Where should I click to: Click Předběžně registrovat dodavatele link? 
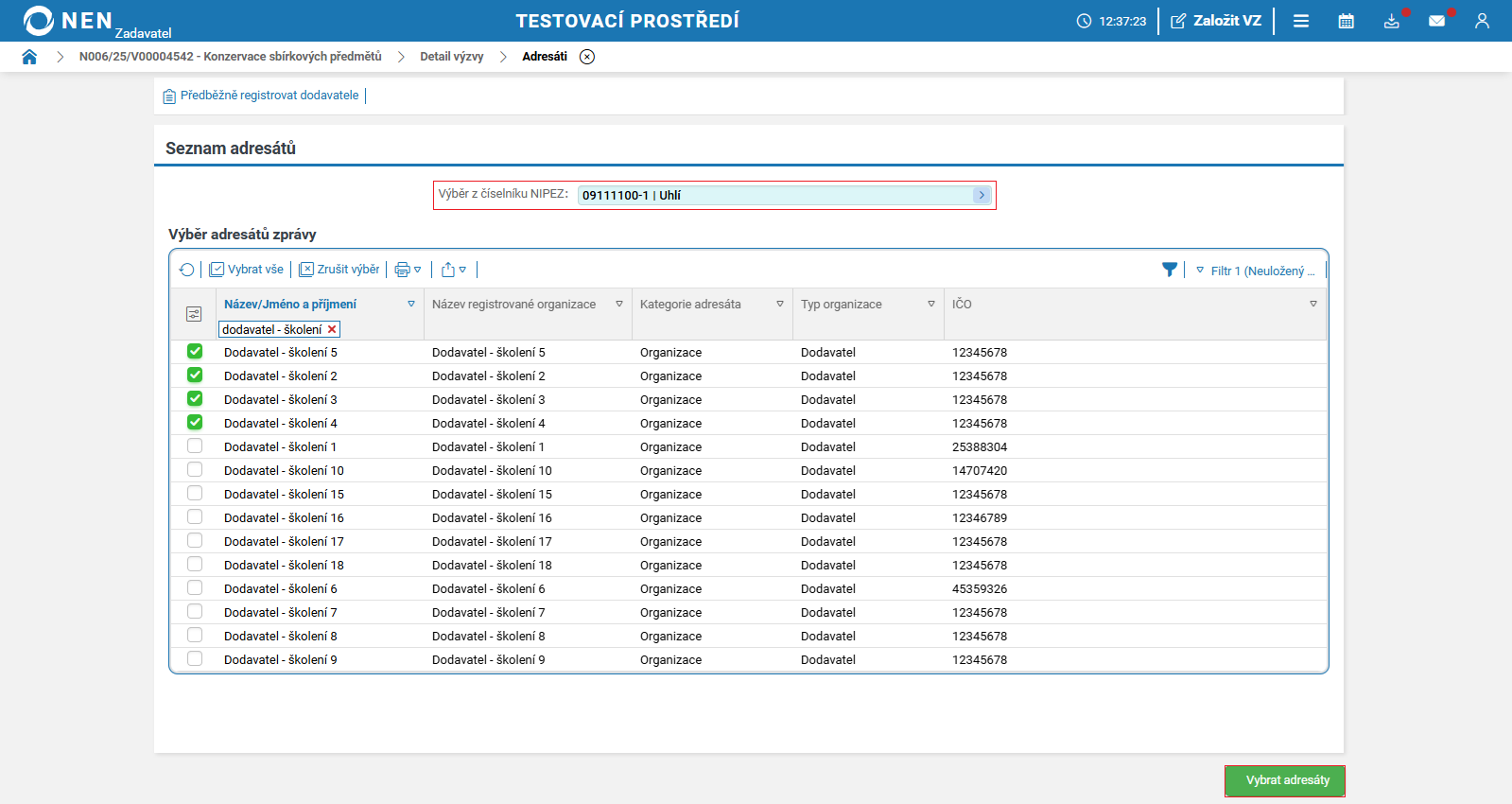pyautogui.click(x=269, y=96)
